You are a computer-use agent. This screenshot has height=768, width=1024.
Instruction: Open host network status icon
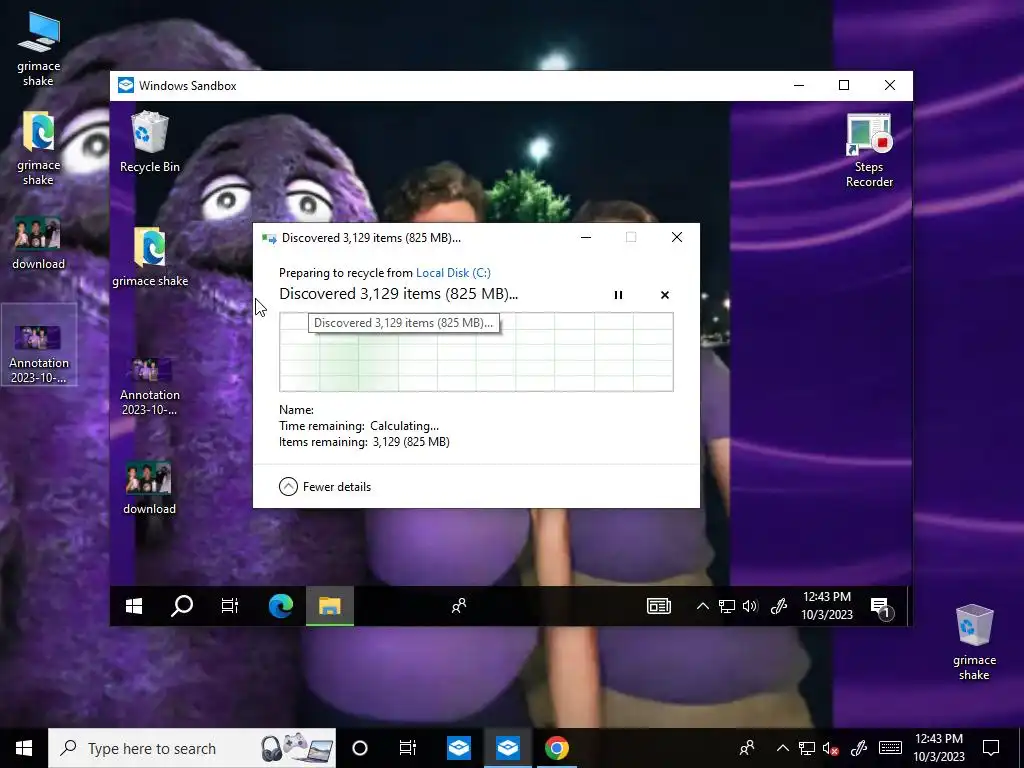click(x=807, y=748)
